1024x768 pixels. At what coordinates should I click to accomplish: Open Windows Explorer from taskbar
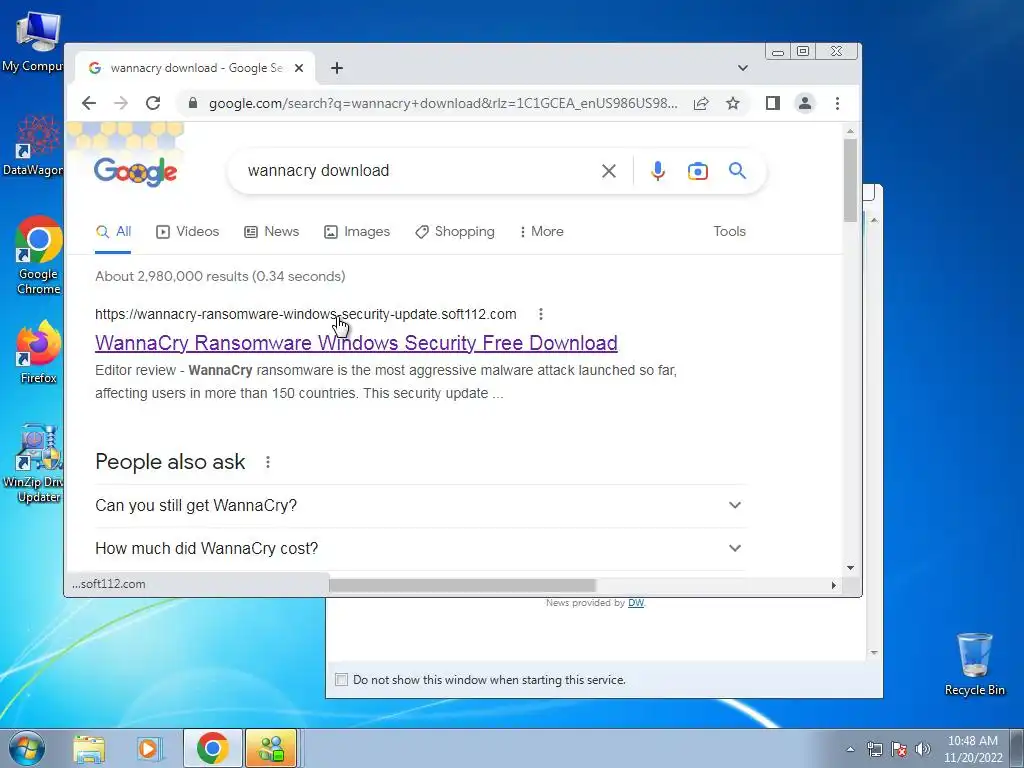89,748
